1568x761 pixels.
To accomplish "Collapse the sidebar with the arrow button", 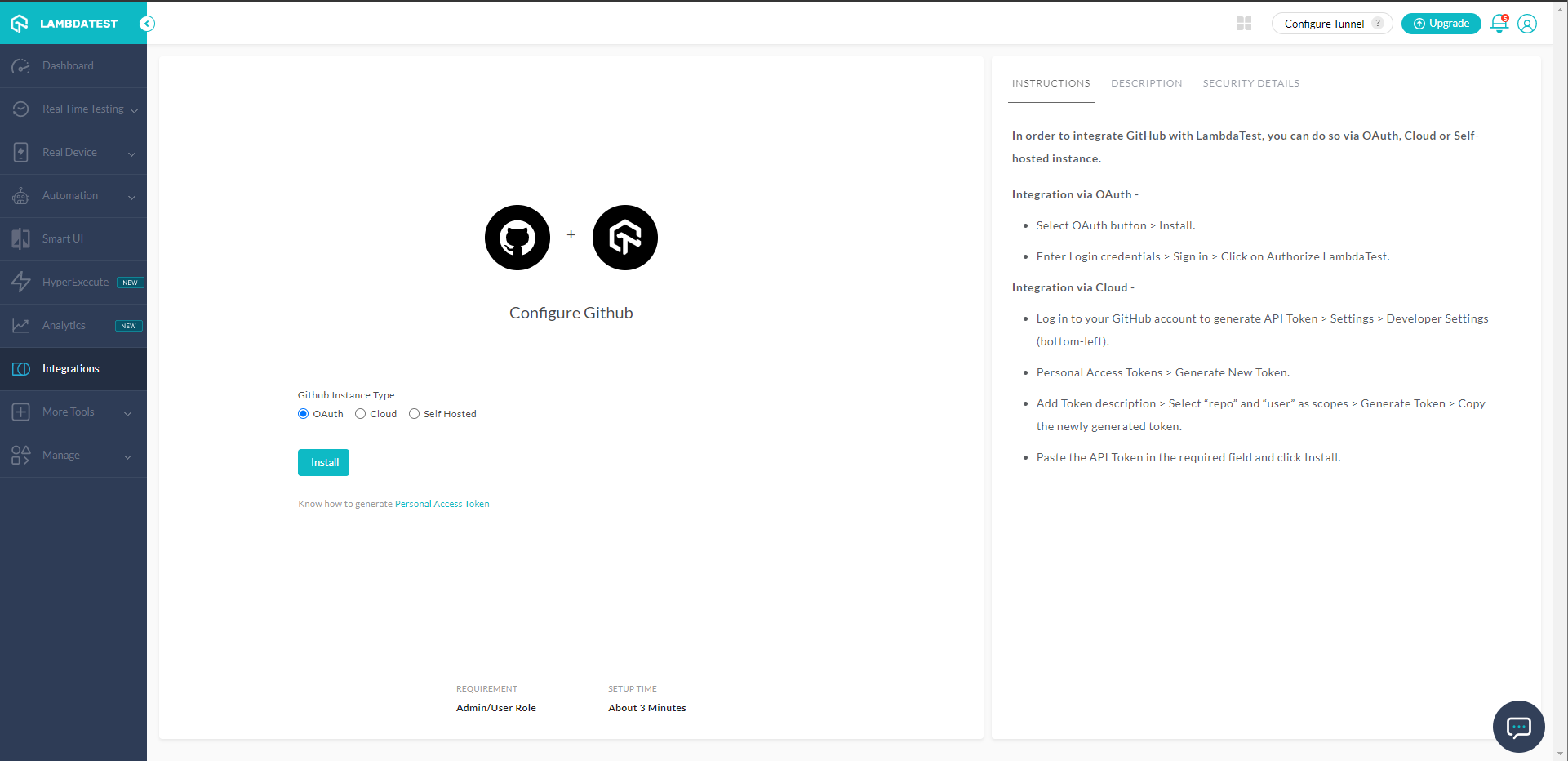I will pos(147,24).
